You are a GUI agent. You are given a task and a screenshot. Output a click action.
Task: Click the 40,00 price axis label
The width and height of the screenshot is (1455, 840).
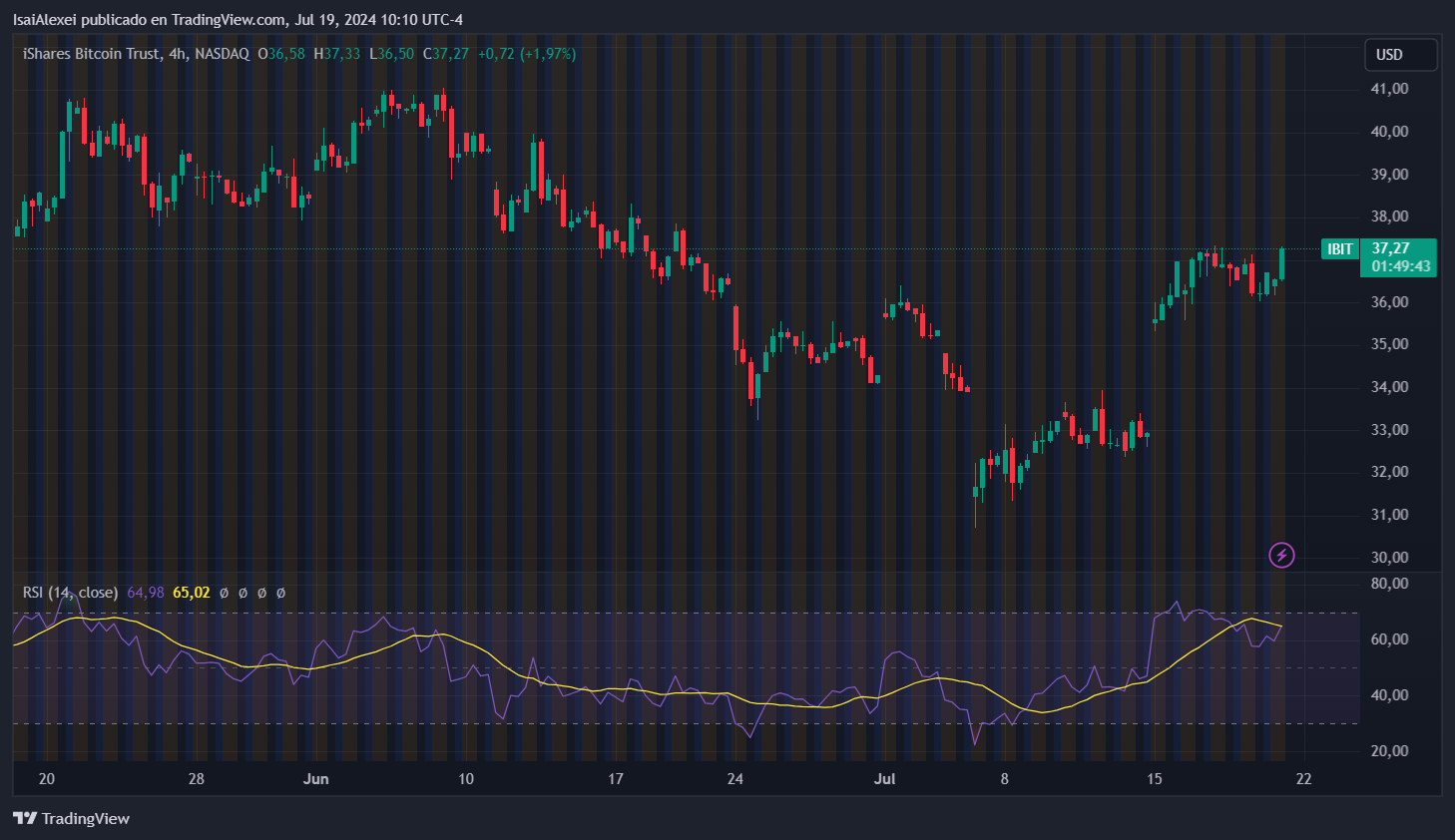click(x=1389, y=132)
